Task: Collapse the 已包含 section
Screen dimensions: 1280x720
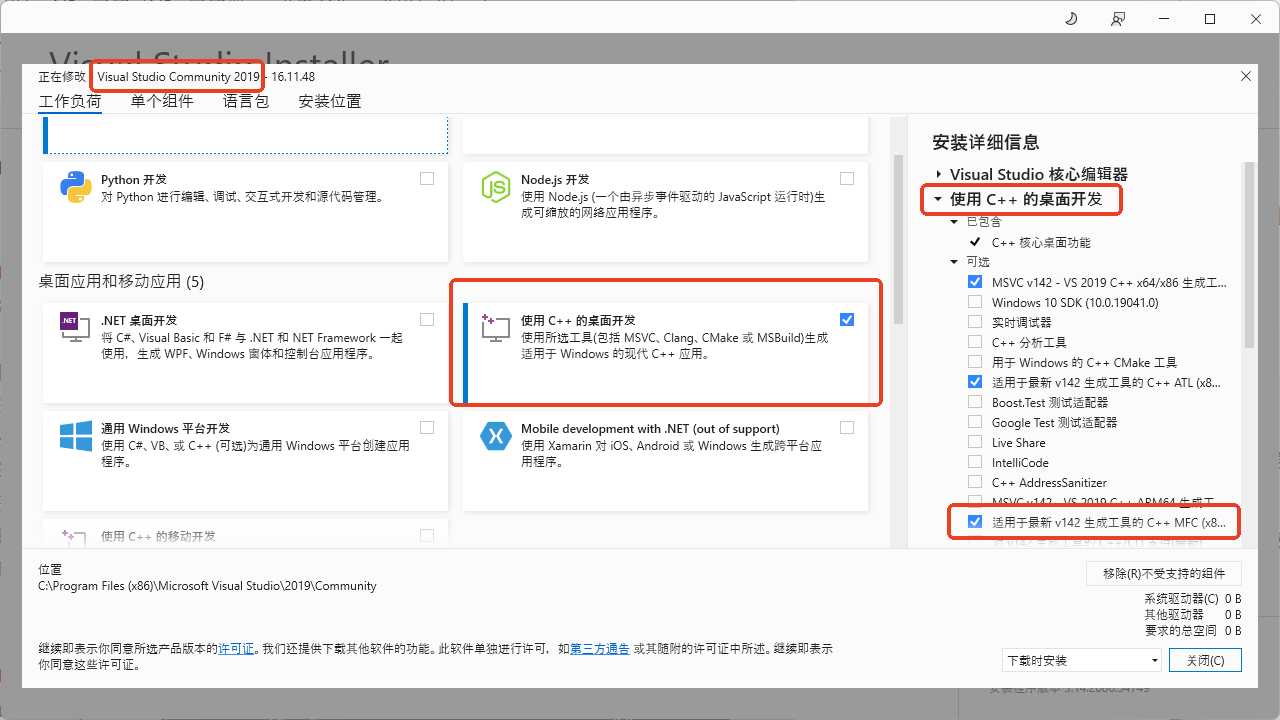Action: point(955,222)
